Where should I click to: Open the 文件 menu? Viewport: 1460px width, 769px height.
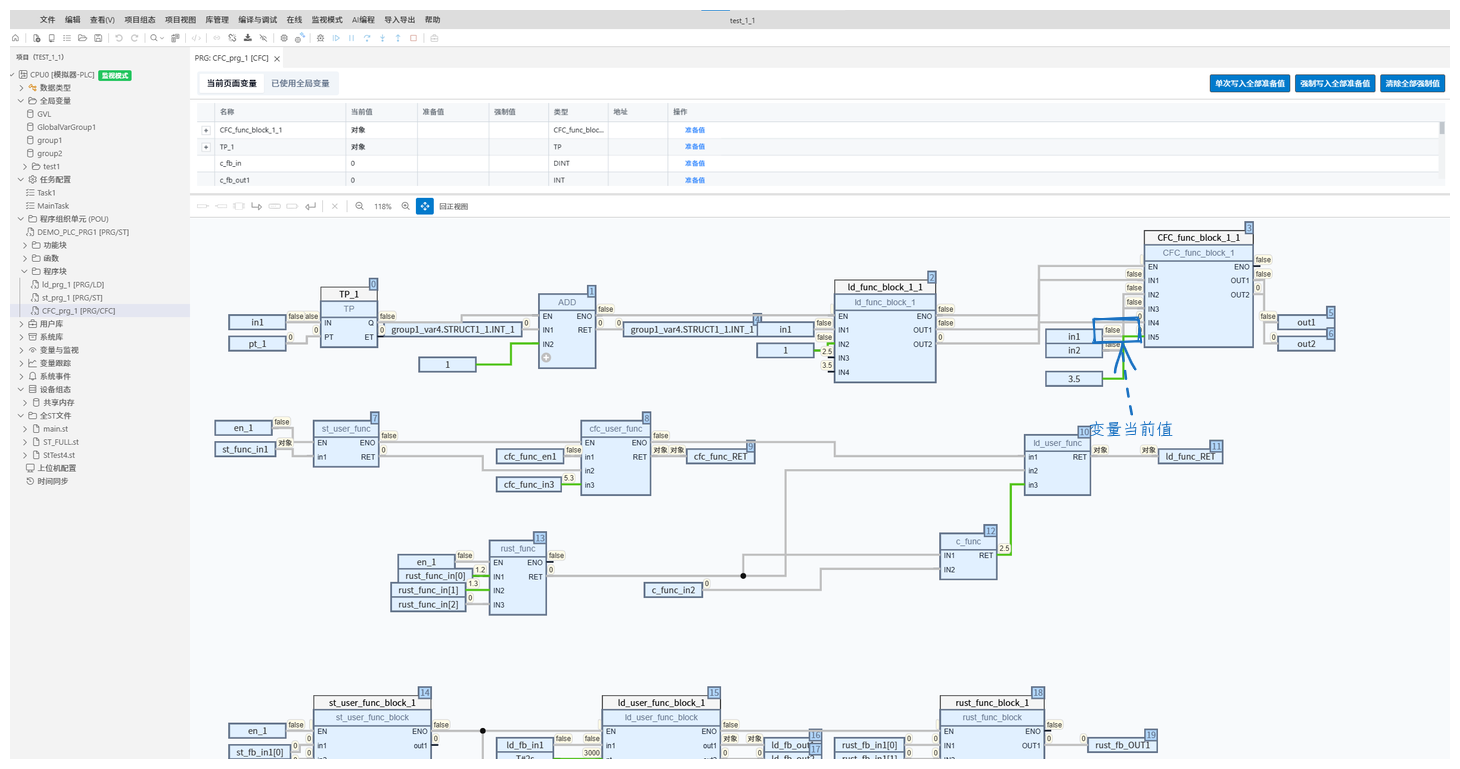click(x=48, y=20)
